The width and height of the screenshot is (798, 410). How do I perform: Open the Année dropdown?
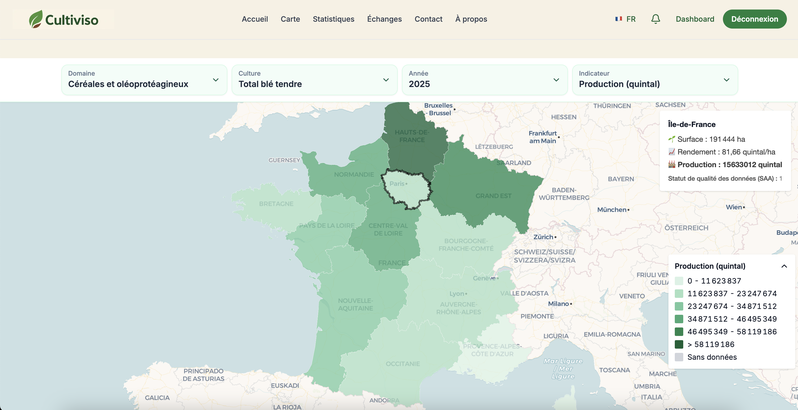coord(484,80)
